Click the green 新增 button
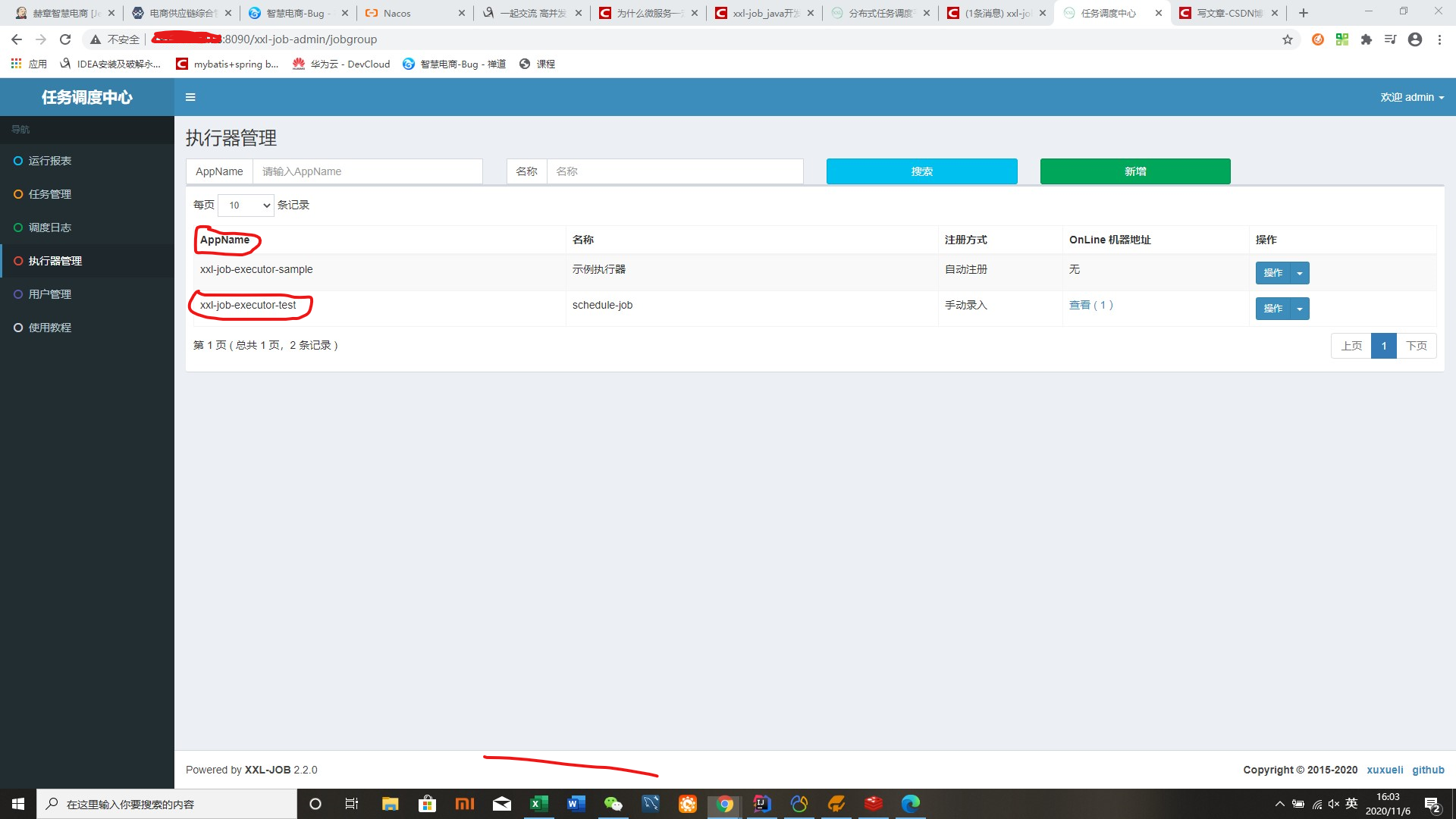This screenshot has width=1456, height=819. pyautogui.click(x=1134, y=171)
